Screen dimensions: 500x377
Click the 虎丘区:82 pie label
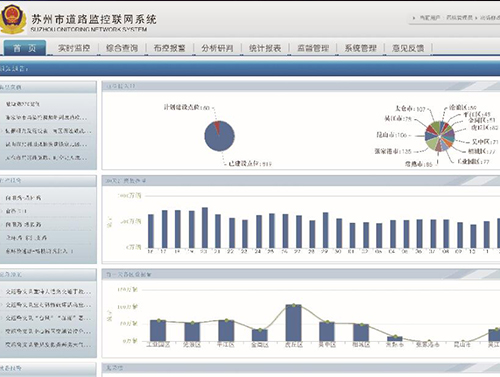point(485,127)
